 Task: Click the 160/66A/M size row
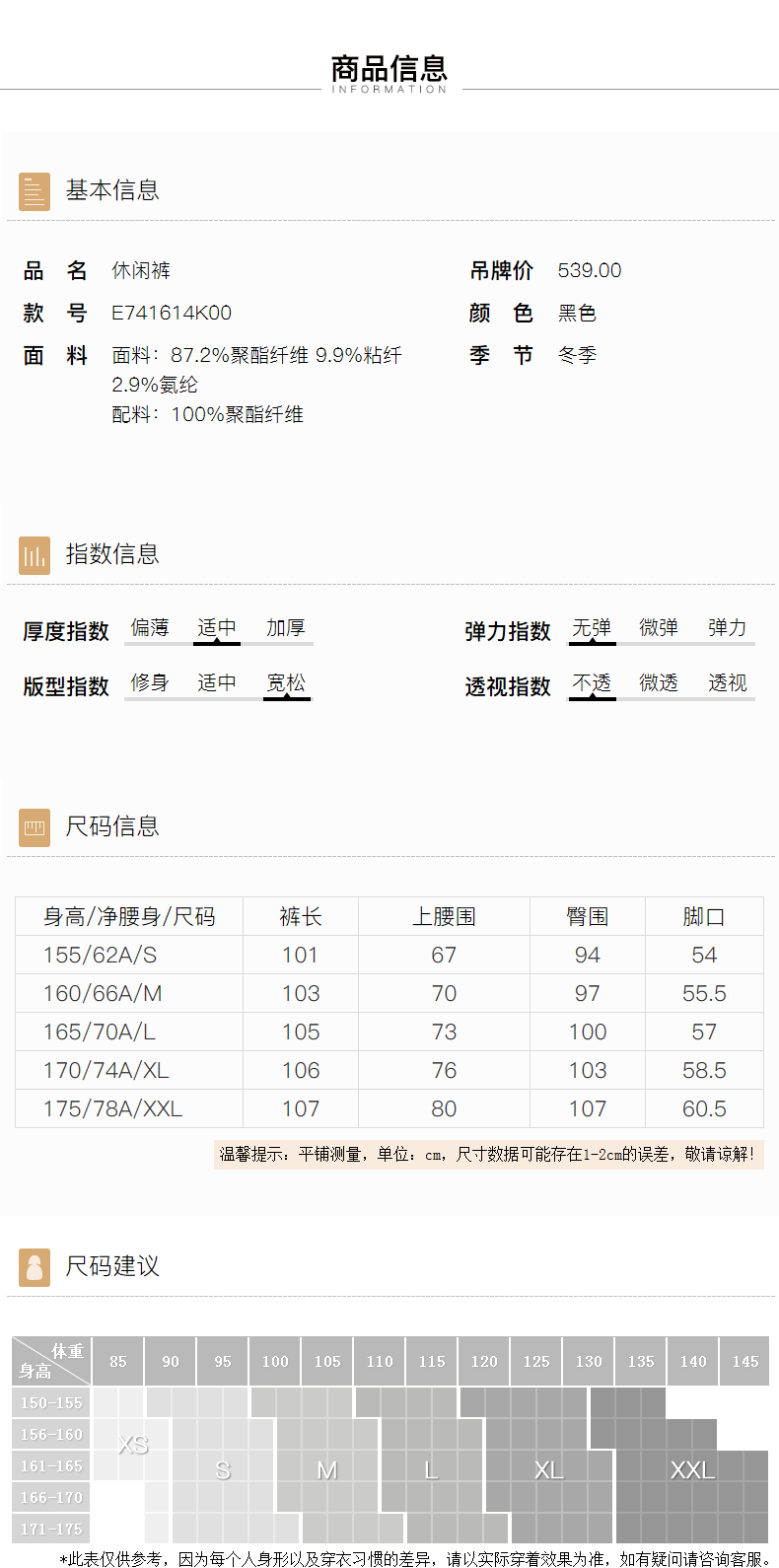tap(103, 994)
